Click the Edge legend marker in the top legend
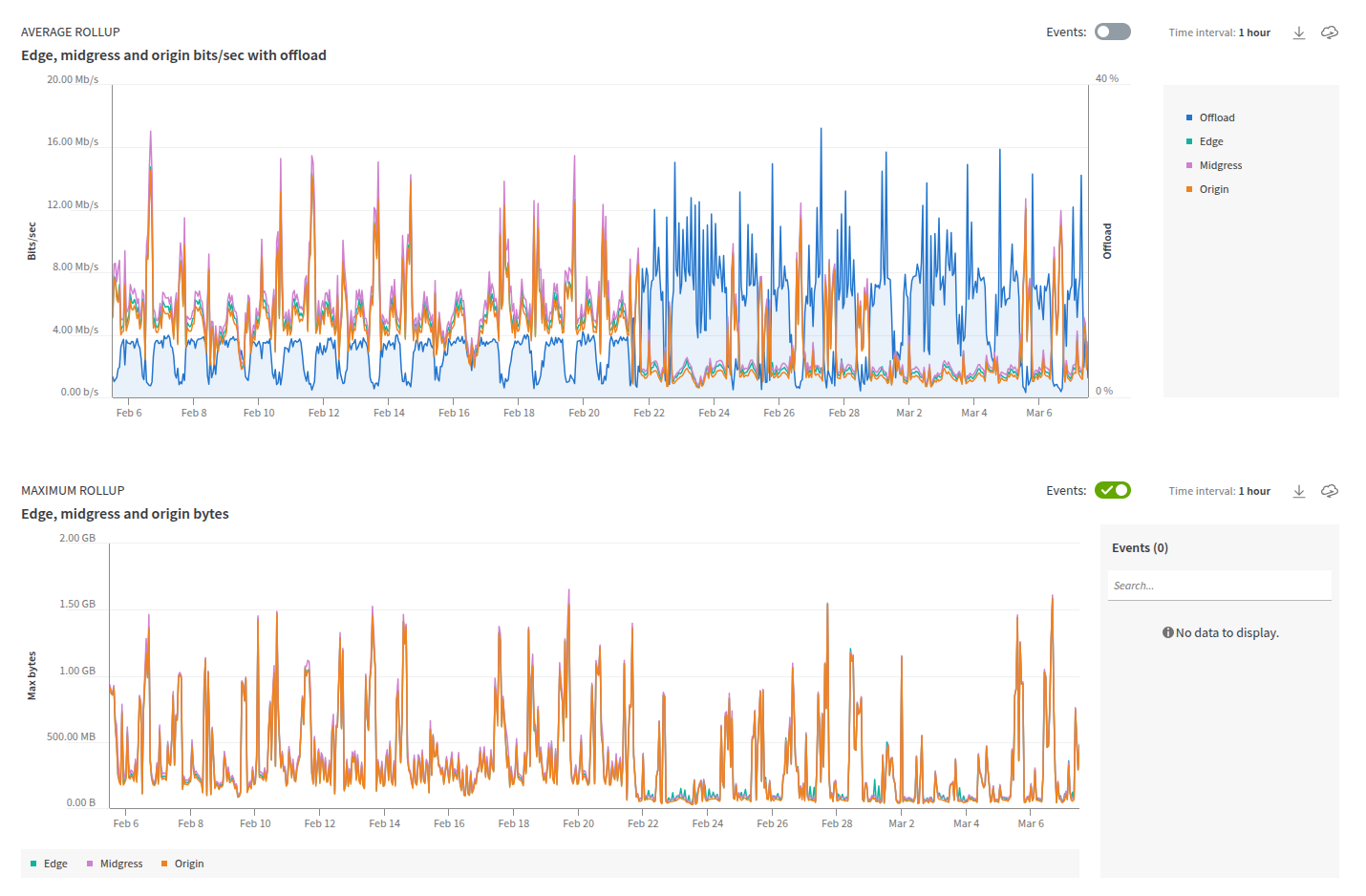The image size is (1366, 896). click(x=1188, y=140)
